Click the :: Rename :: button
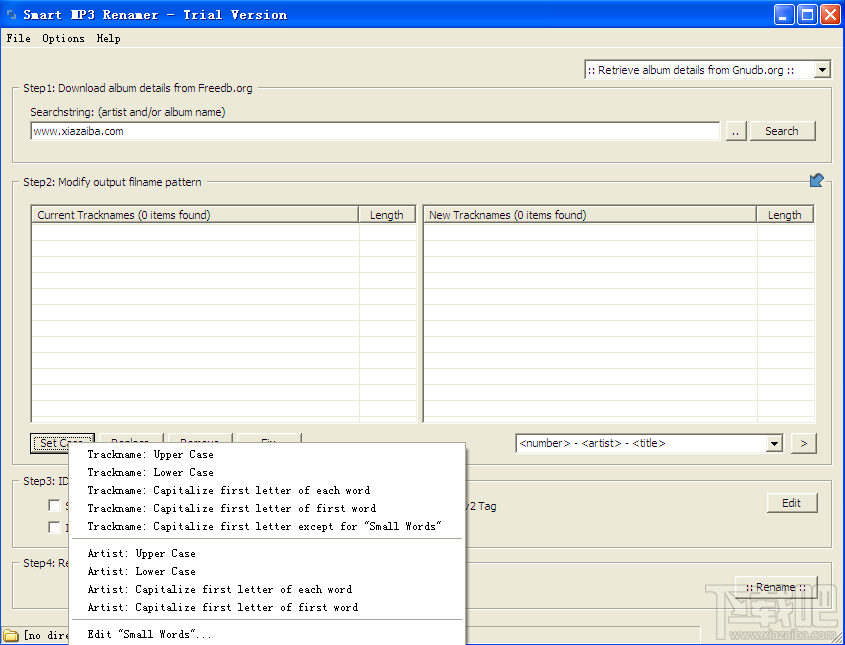The image size is (845, 645). coord(776,587)
